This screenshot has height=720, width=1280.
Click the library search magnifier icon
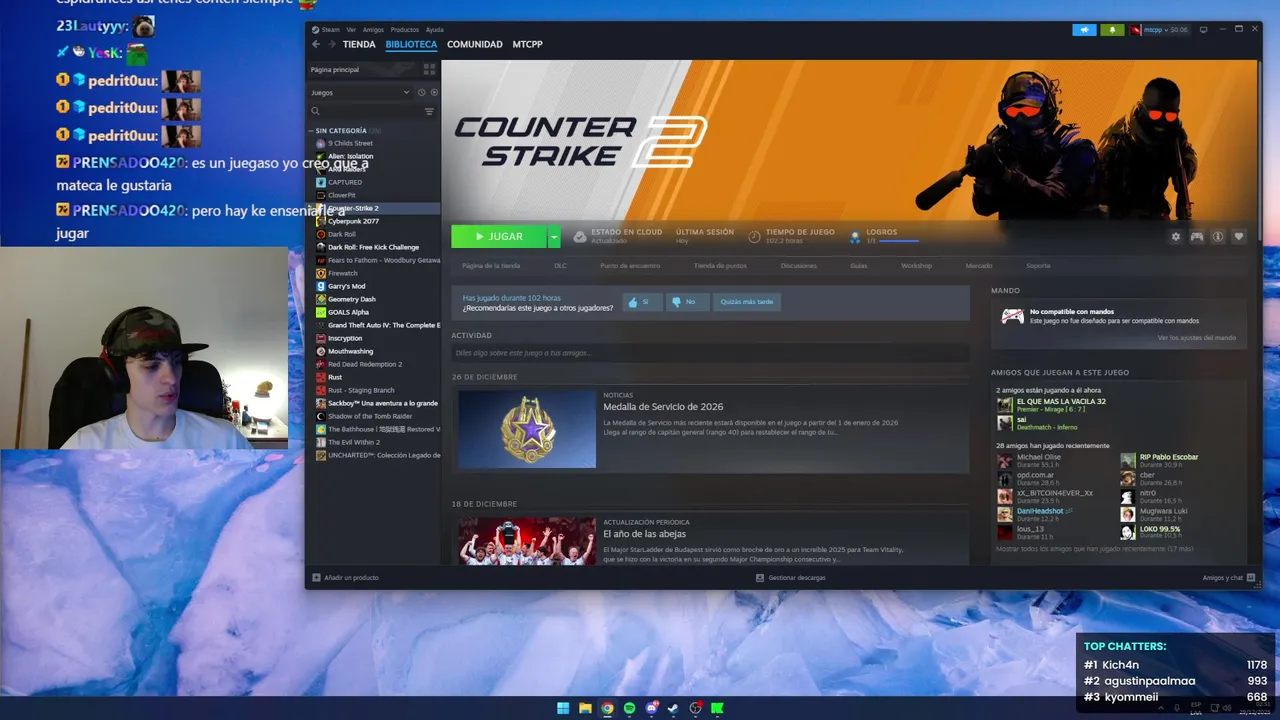pos(316,111)
